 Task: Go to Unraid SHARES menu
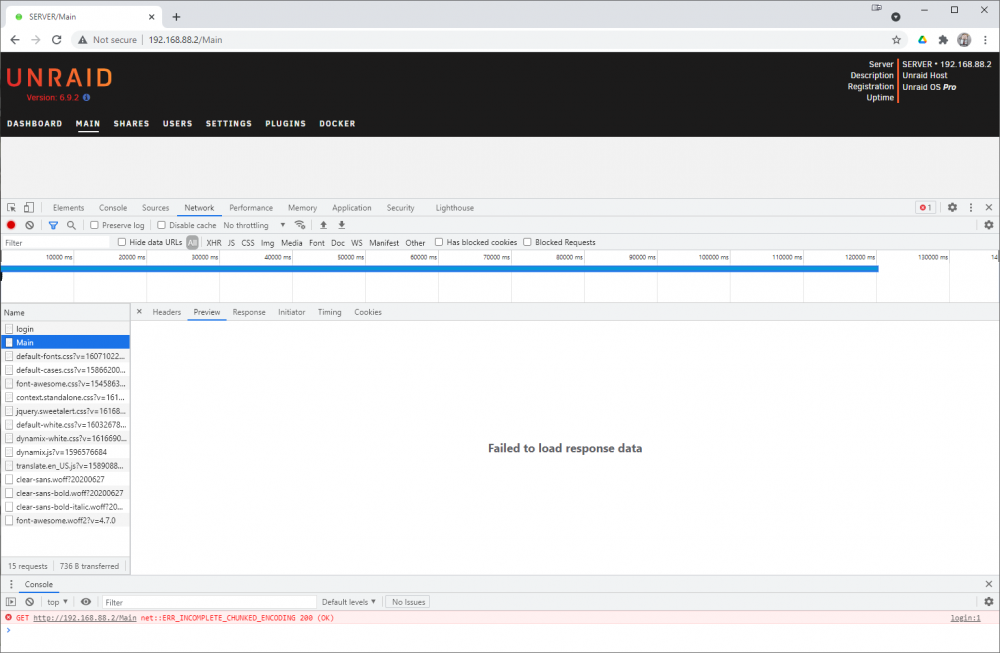click(131, 124)
